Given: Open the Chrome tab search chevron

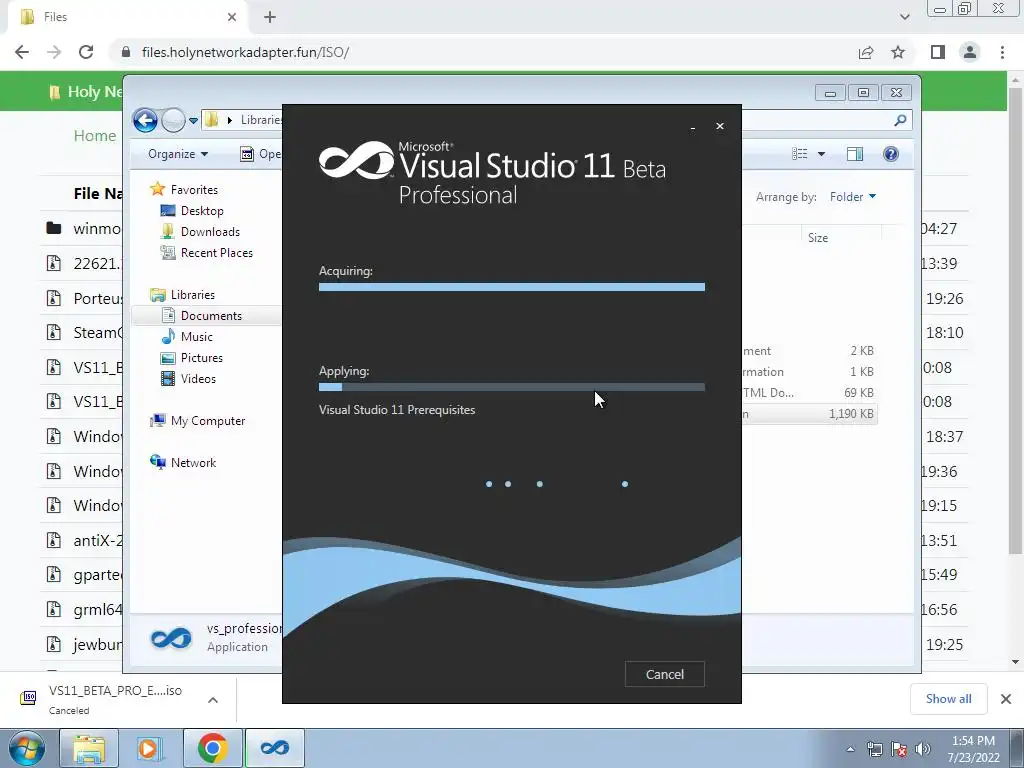Looking at the screenshot, I should point(904,17).
